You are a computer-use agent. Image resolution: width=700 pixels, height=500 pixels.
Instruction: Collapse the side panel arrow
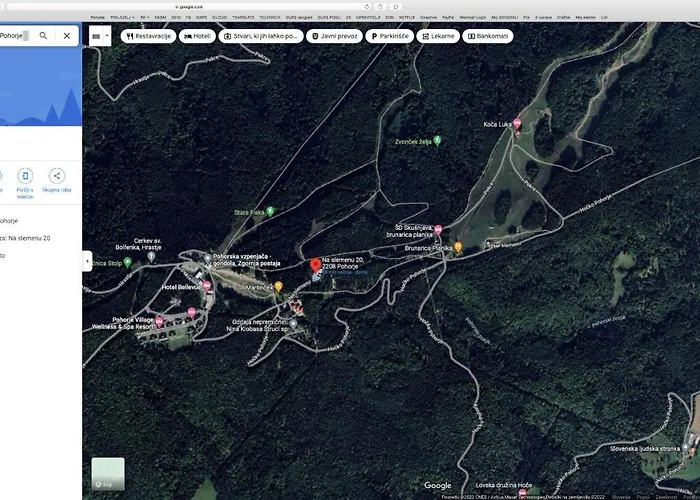tap(86, 260)
